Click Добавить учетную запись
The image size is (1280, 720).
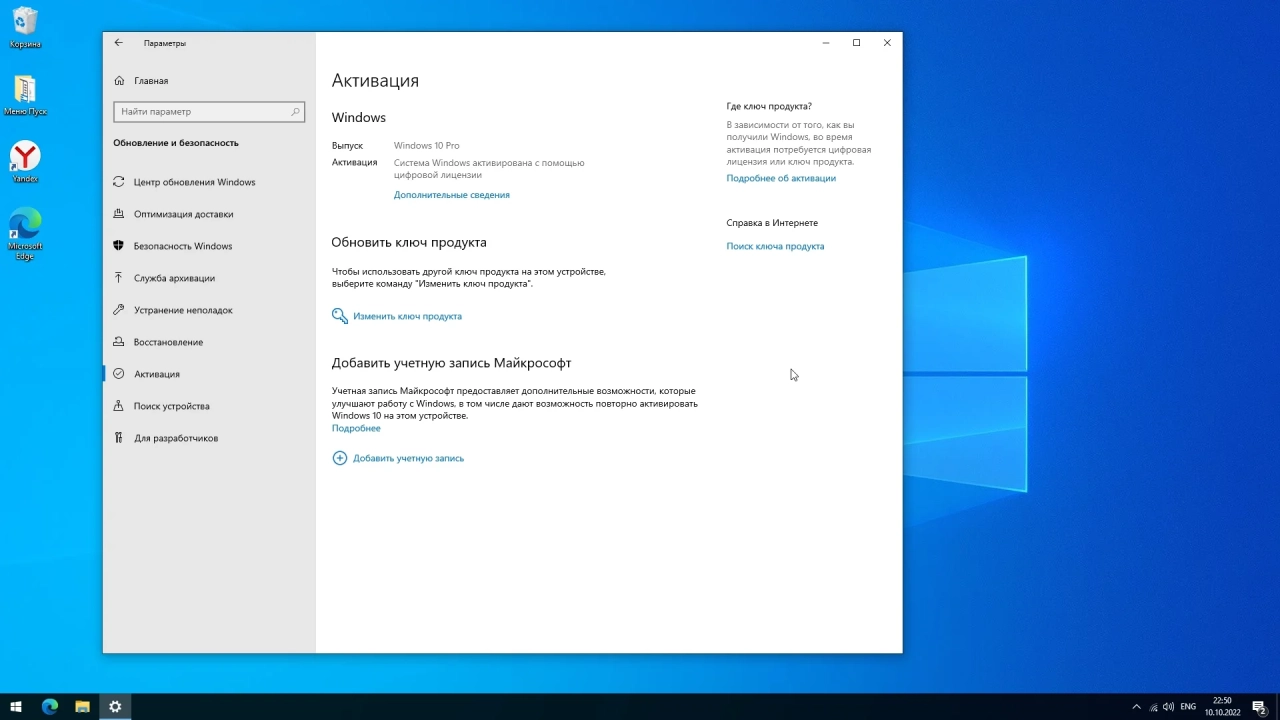click(408, 458)
